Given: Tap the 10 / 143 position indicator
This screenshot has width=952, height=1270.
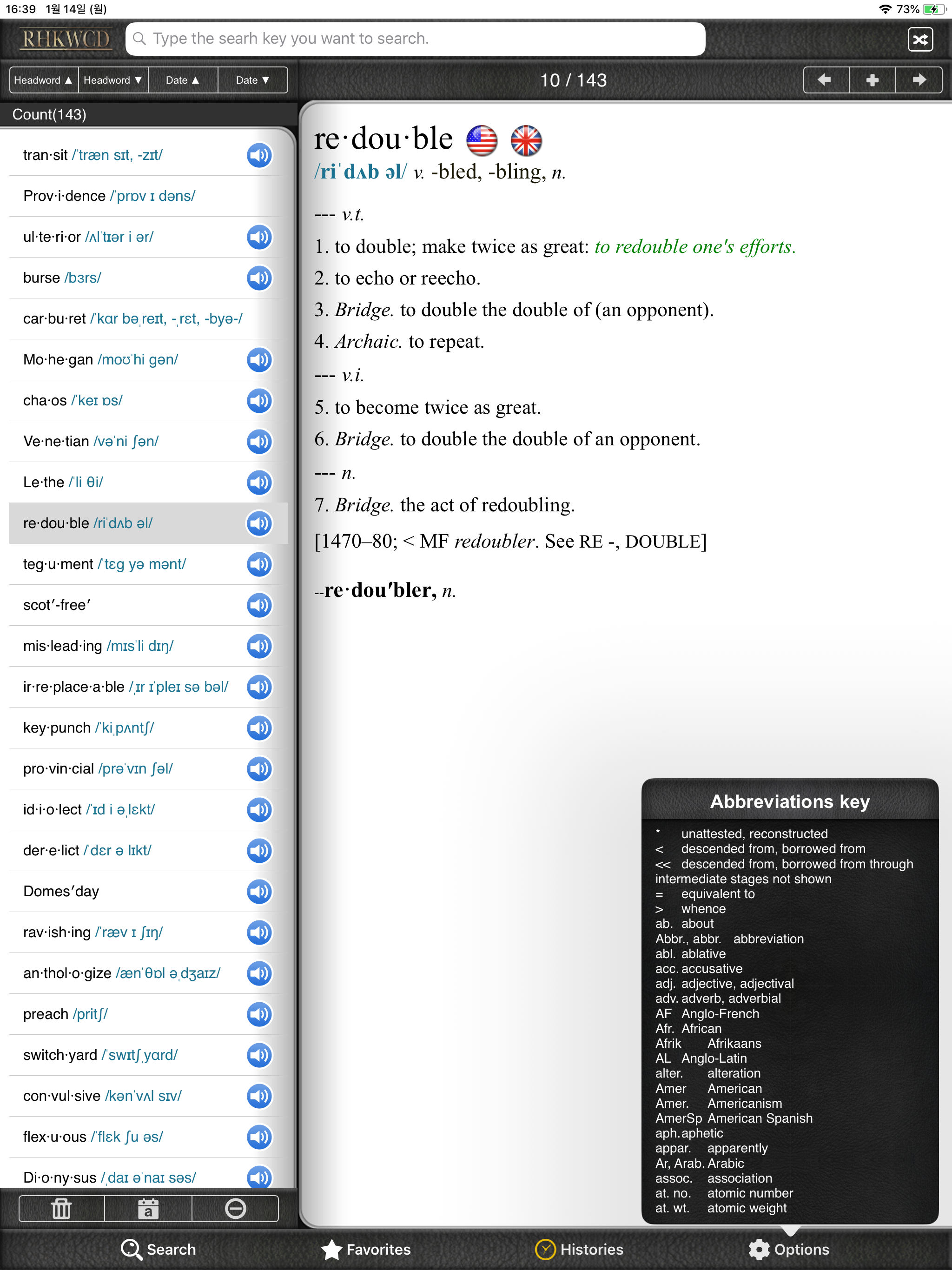Looking at the screenshot, I should 573,80.
